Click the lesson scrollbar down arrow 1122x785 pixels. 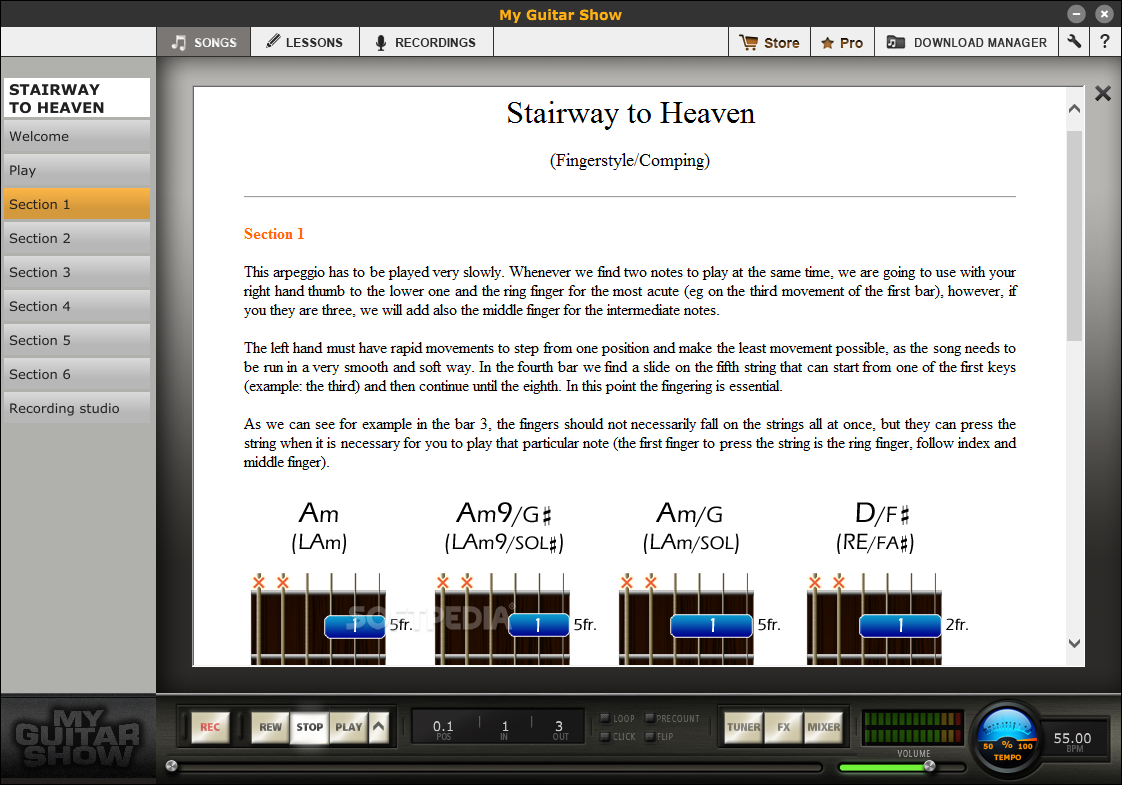point(1074,643)
